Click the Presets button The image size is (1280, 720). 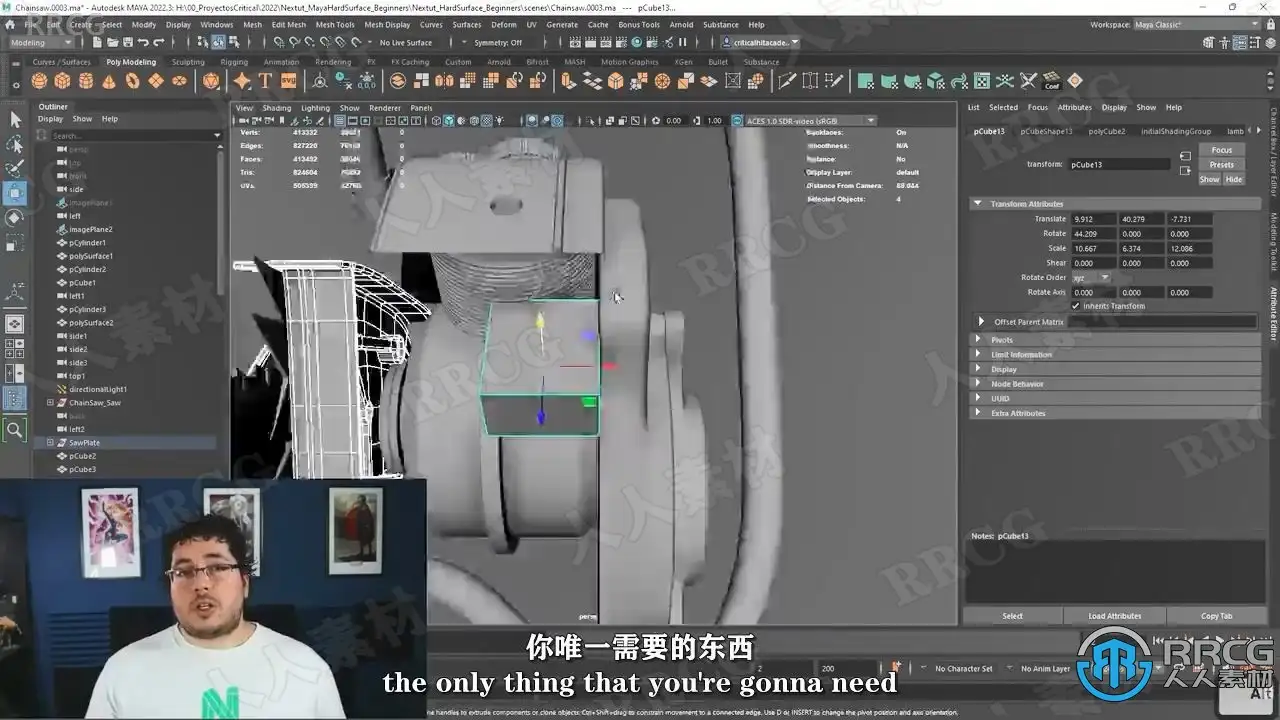click(x=1222, y=165)
